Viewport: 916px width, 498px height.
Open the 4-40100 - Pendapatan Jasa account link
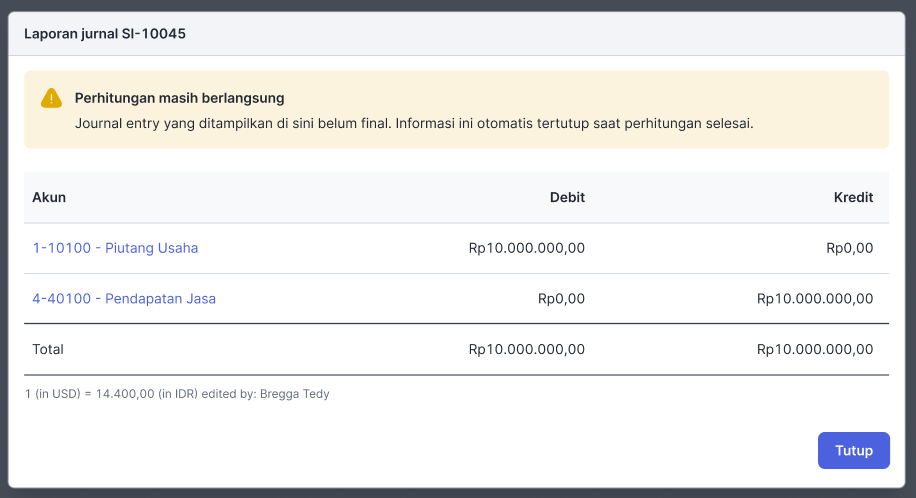pos(124,298)
